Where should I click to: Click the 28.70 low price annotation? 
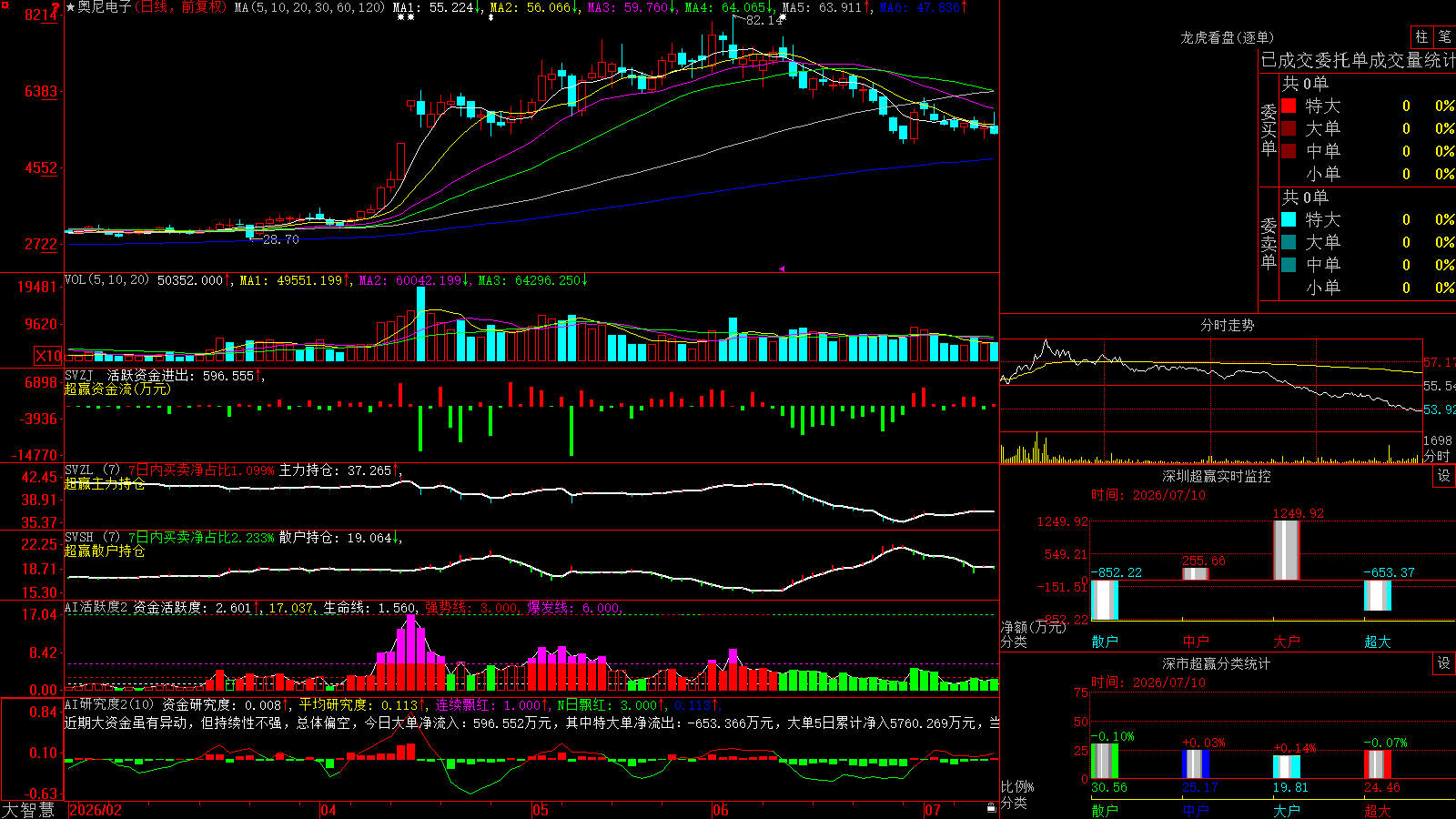click(281, 239)
